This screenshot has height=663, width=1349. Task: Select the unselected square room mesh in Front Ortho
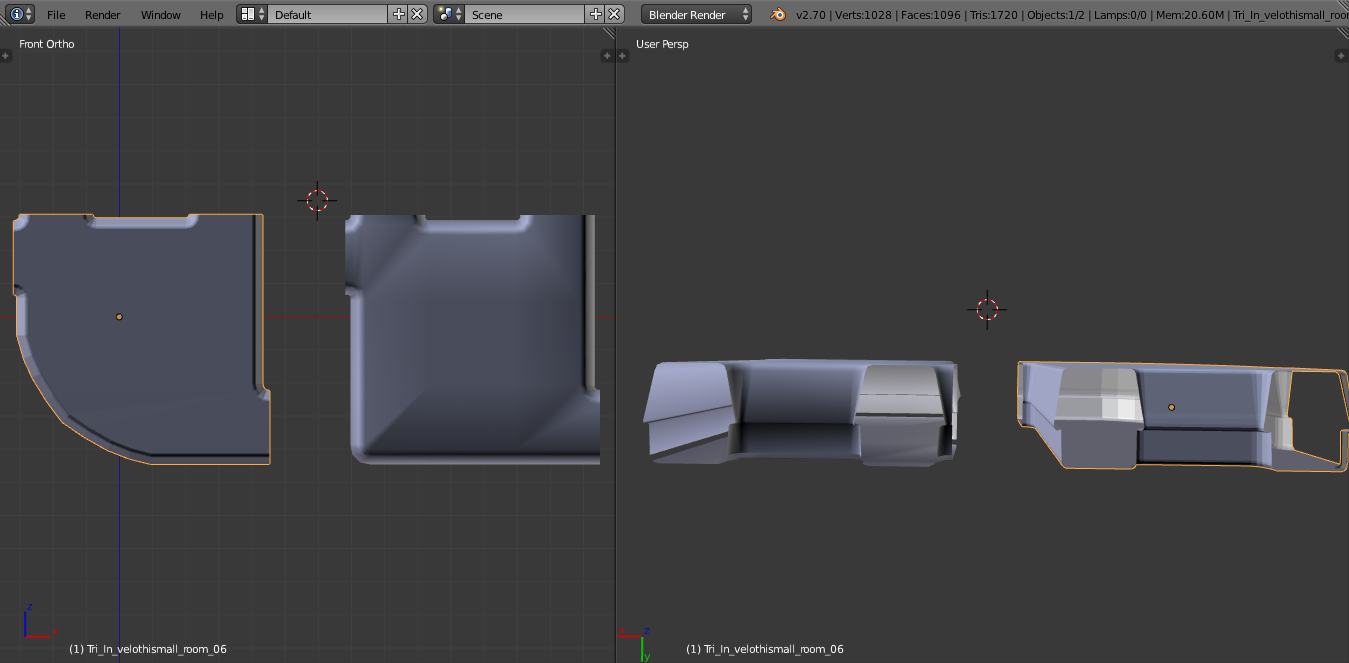click(x=473, y=338)
